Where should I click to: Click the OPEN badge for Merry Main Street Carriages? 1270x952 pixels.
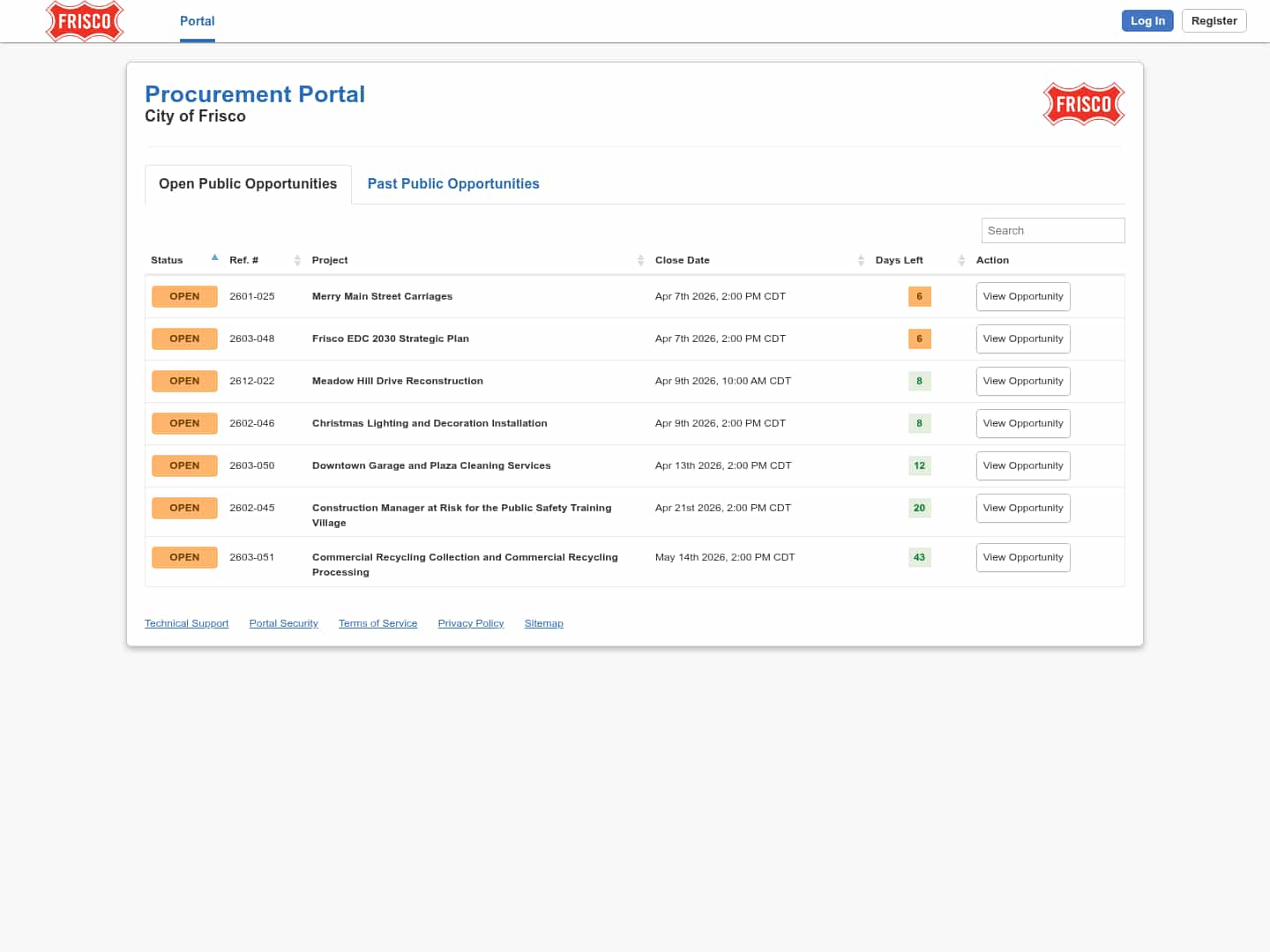(x=184, y=296)
